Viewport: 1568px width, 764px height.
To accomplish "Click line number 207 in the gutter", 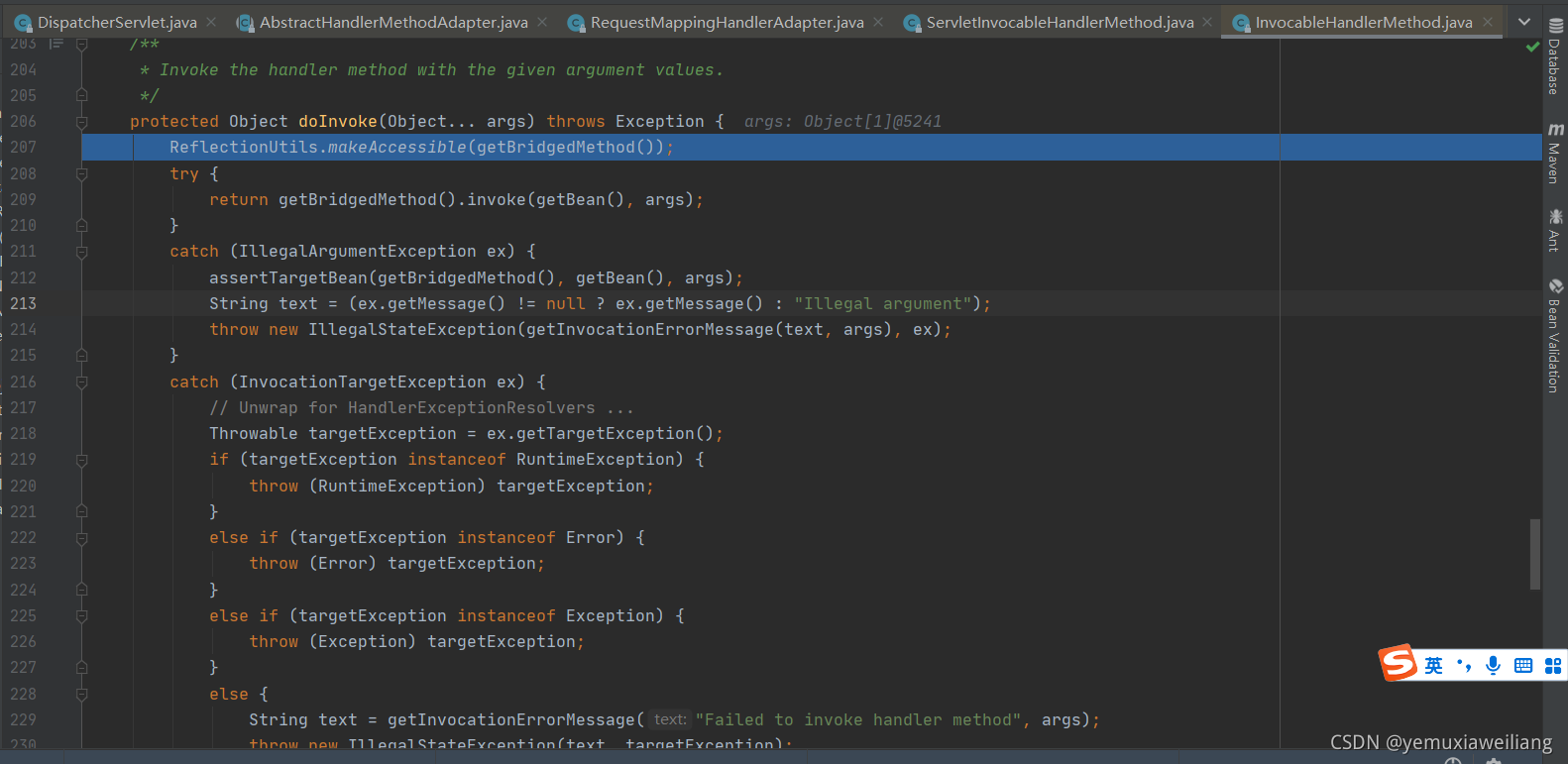I will (x=23, y=148).
